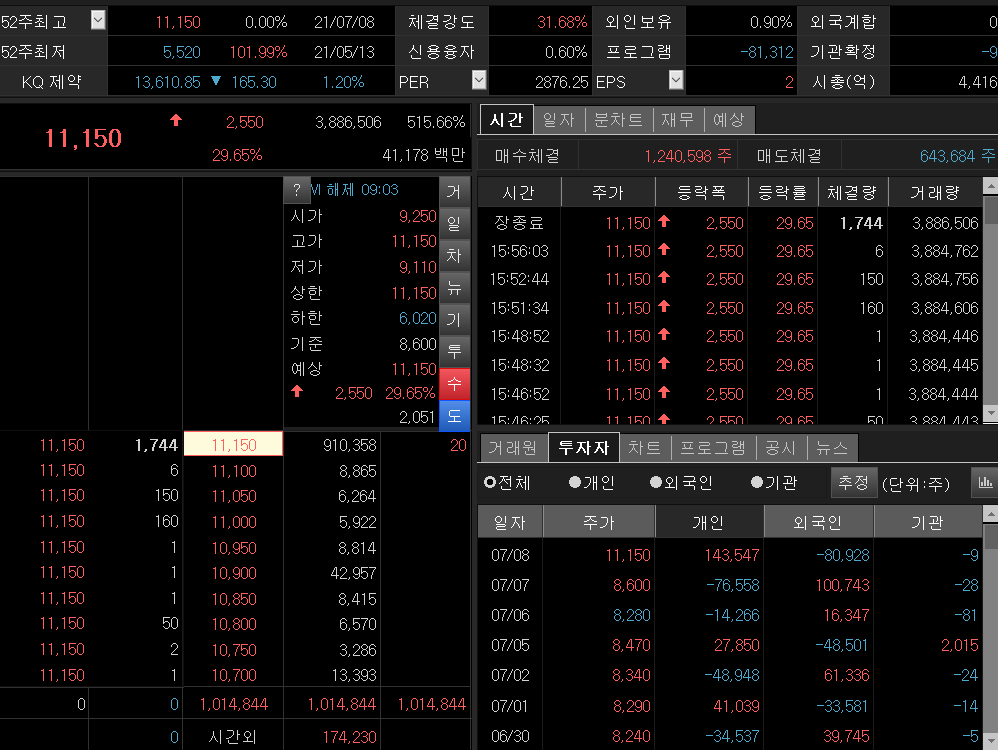998x750 pixels.
Task: Open the 52주최고 dropdown arrow
Action: coord(98,20)
